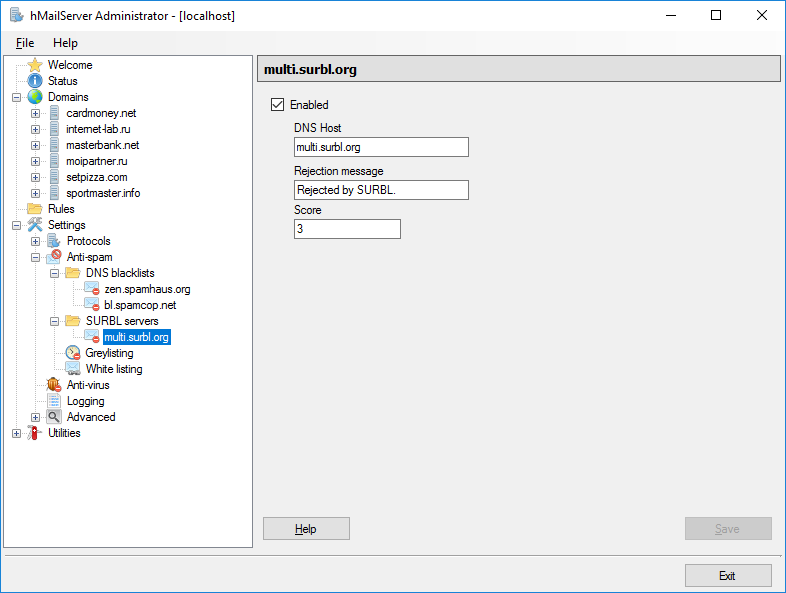Viewport: 786px width, 593px height.
Task: Click the Anti-spam icon
Action: click(54, 257)
